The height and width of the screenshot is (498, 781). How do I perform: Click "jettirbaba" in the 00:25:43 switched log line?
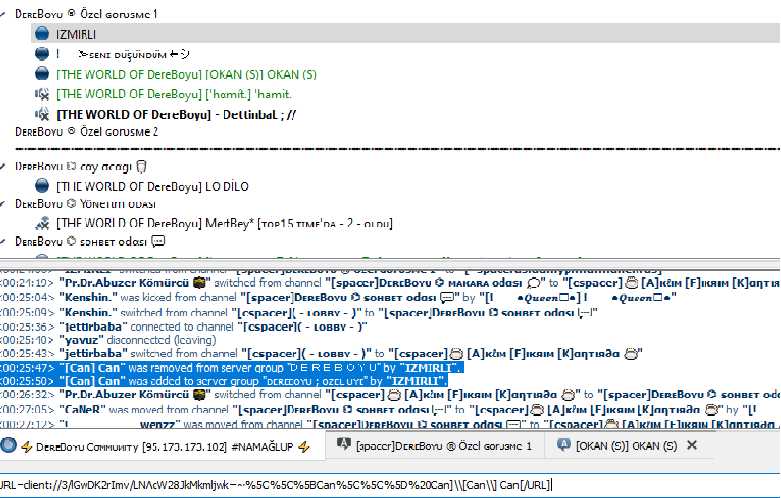click(94, 354)
